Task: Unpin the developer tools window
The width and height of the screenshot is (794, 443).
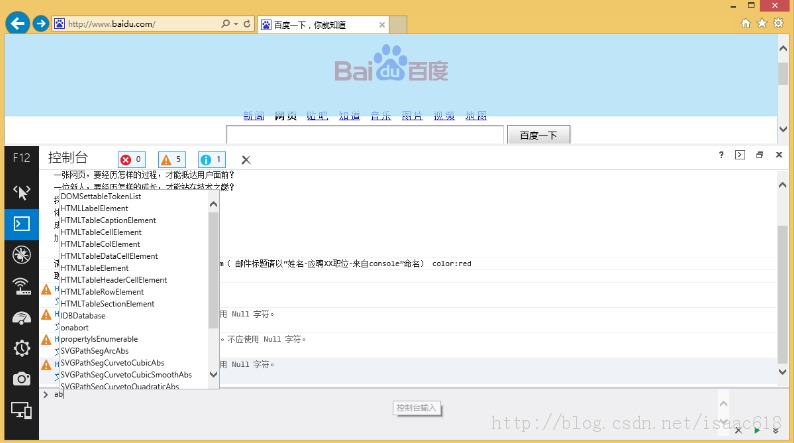Action: pyautogui.click(x=759, y=155)
